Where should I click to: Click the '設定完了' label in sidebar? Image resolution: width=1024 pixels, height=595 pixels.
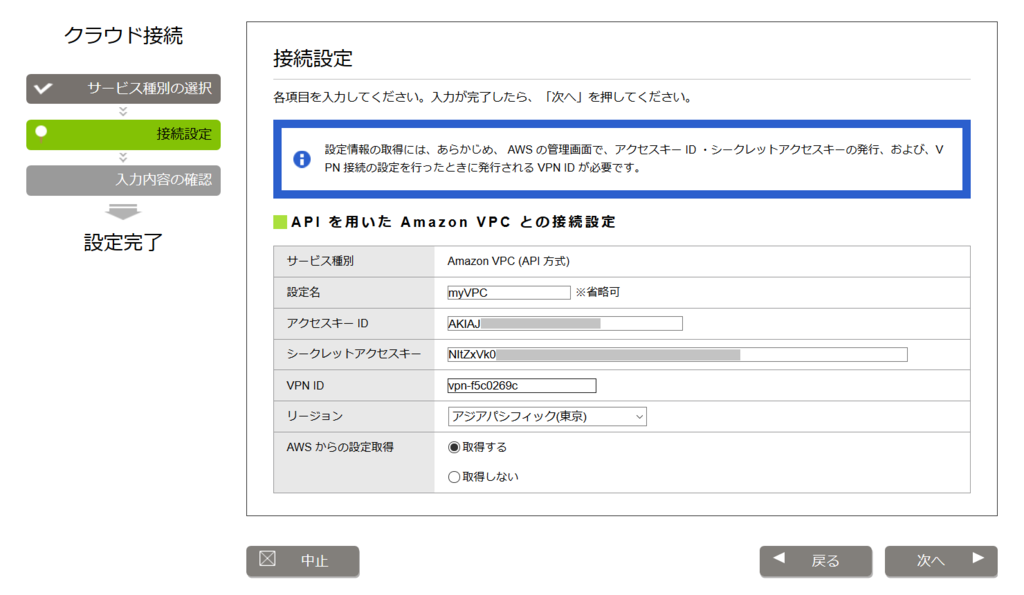[123, 242]
